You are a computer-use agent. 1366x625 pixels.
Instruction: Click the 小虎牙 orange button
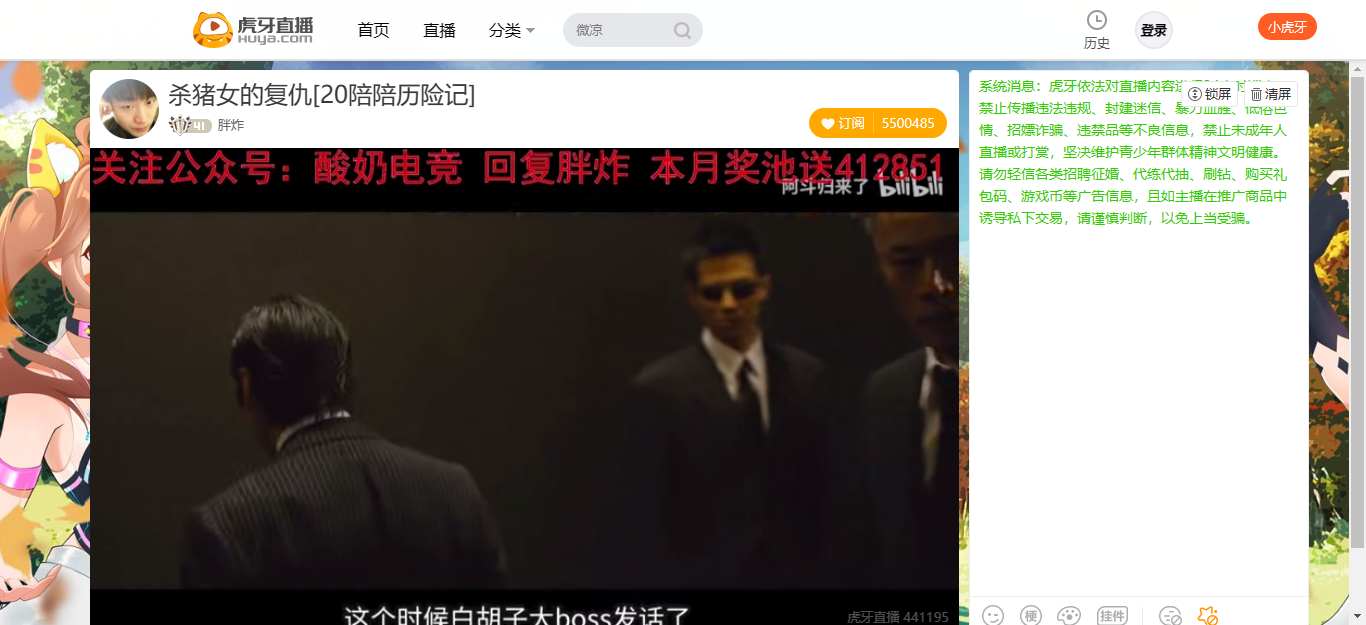pos(1287,27)
